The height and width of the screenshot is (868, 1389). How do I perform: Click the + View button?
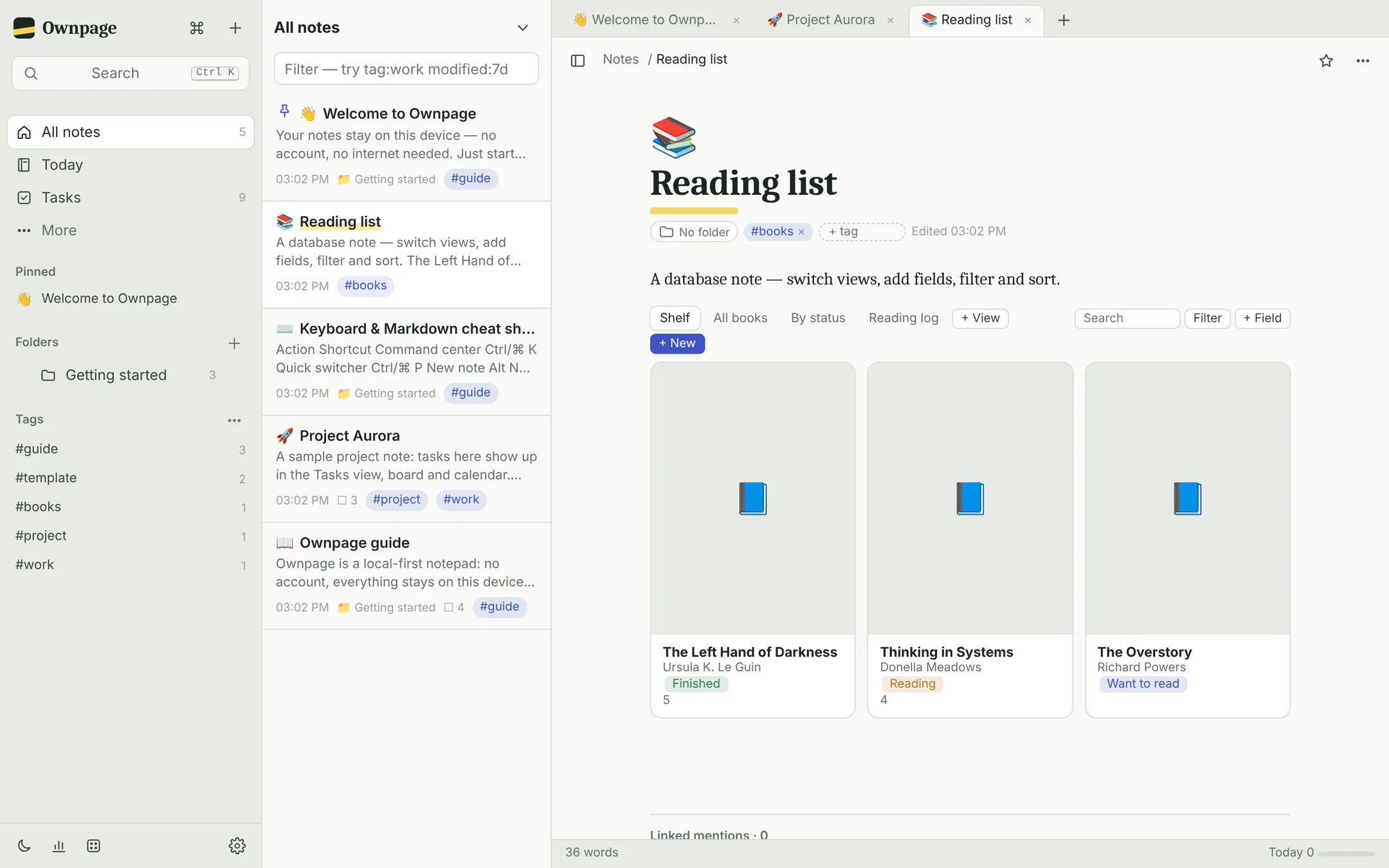point(980,318)
